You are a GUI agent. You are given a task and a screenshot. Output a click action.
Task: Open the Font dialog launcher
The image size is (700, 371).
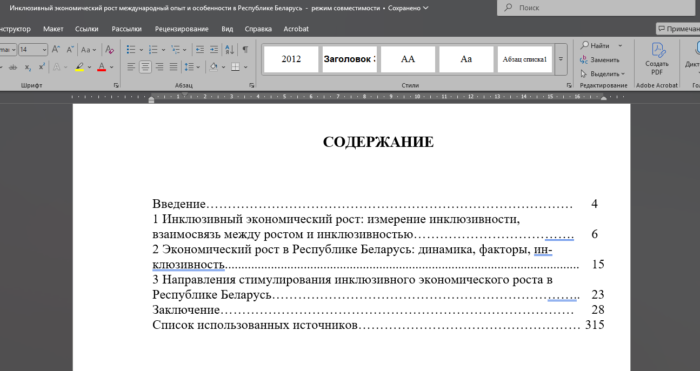[x=117, y=85]
